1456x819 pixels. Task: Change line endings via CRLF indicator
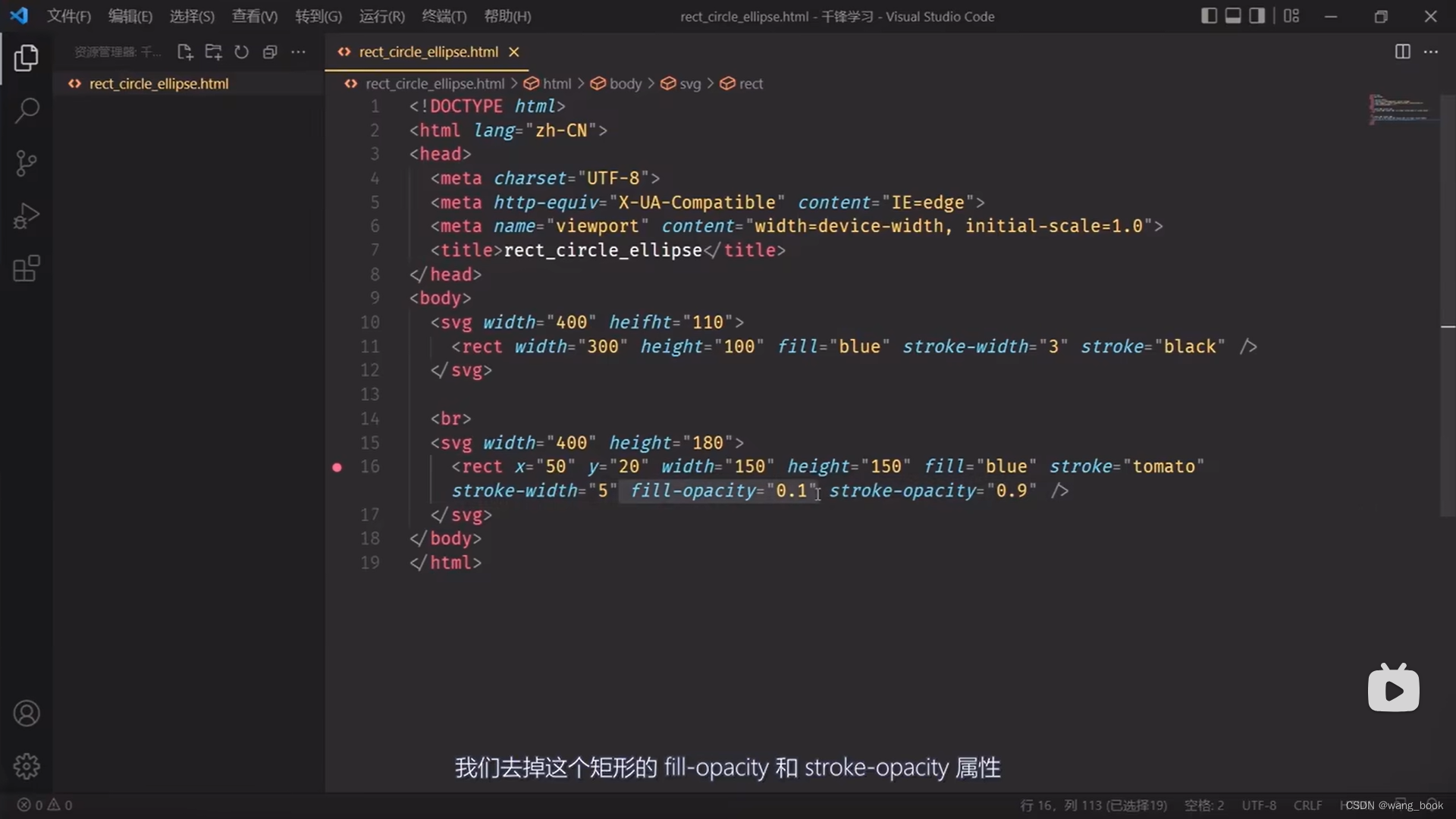tap(1307, 805)
